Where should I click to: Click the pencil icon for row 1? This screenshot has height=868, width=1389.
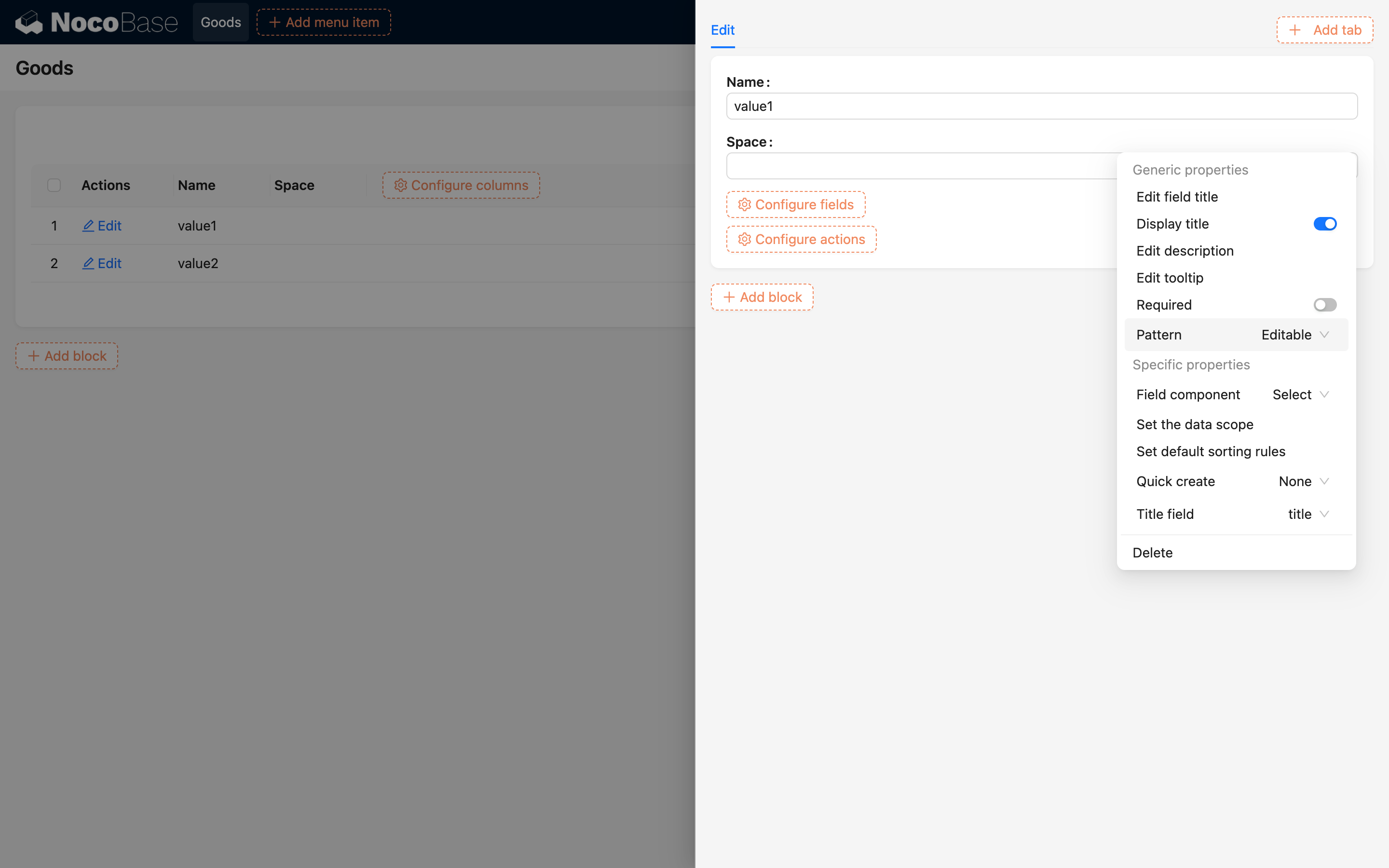(88, 226)
